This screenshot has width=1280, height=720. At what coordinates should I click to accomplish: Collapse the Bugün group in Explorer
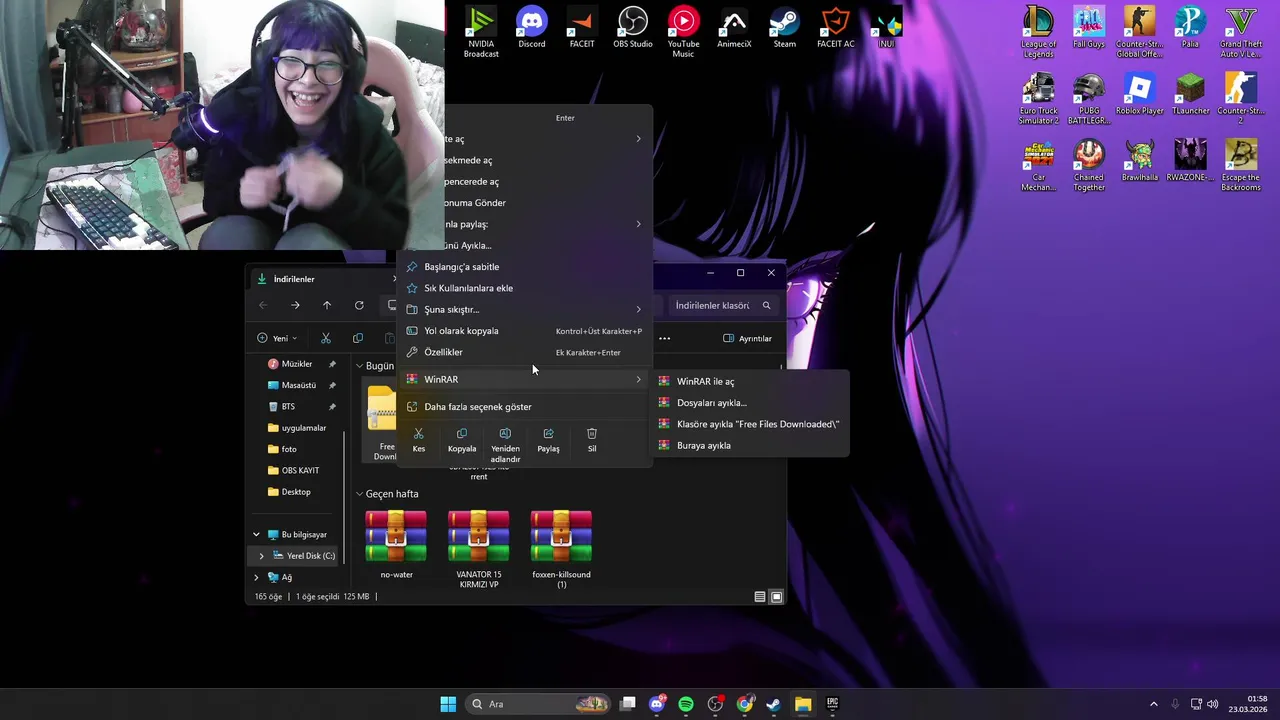pos(360,366)
